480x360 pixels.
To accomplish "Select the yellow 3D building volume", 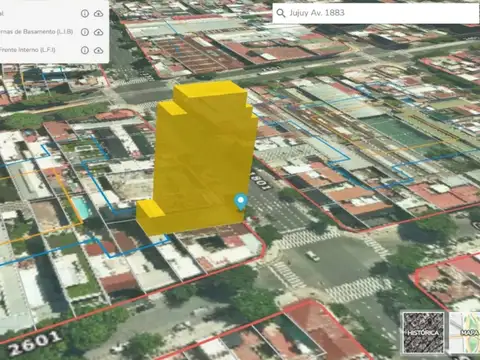I will click(x=200, y=157).
